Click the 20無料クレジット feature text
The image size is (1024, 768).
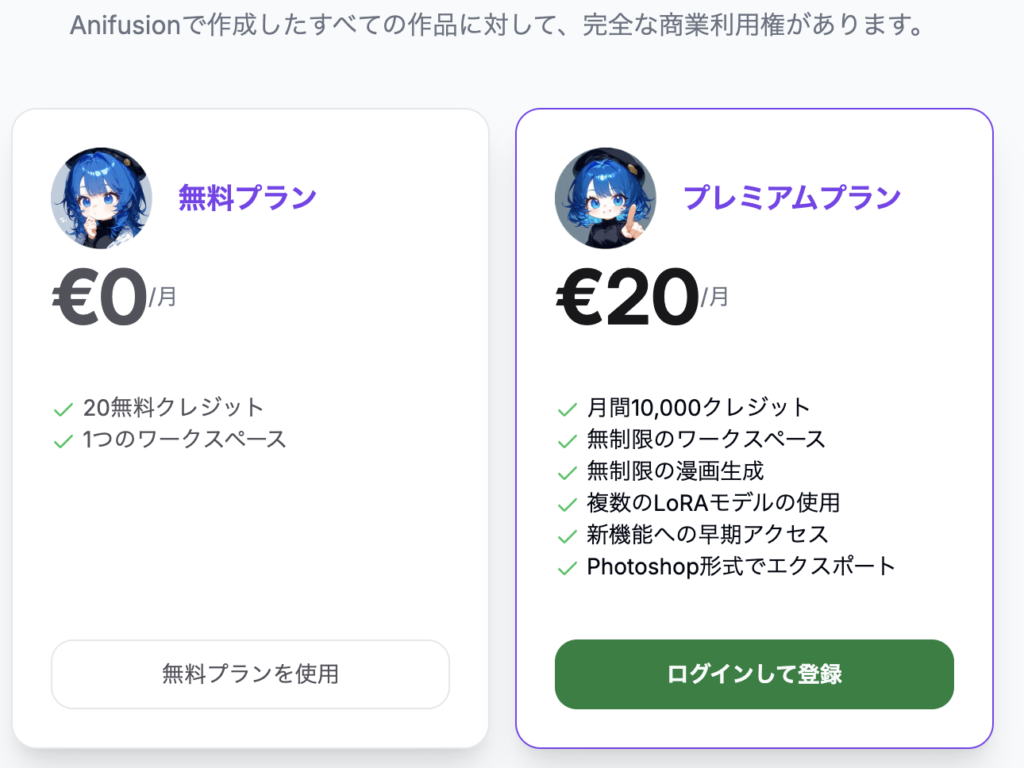pos(173,408)
